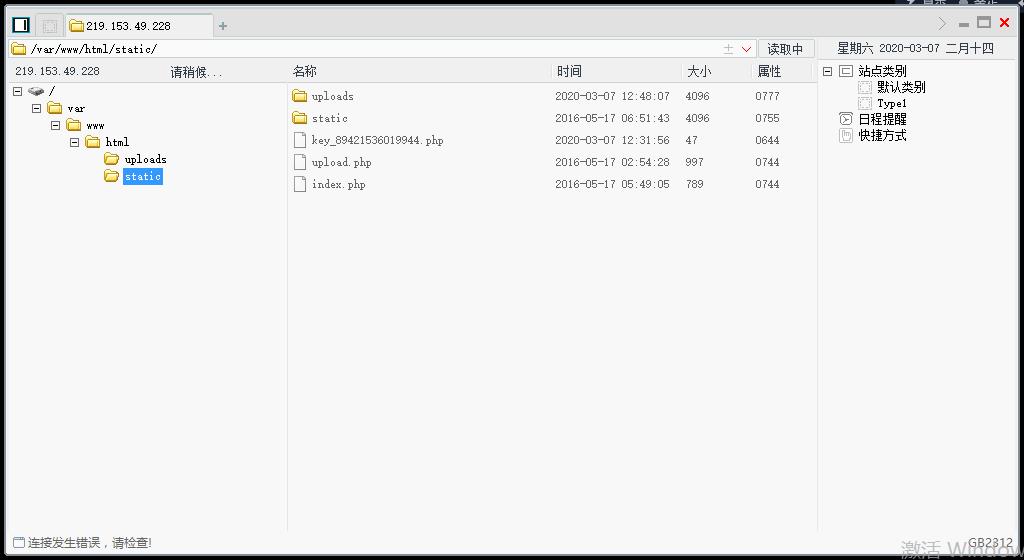The image size is (1024, 560).
Task: Click the static folder icon in file list
Action: pos(300,118)
